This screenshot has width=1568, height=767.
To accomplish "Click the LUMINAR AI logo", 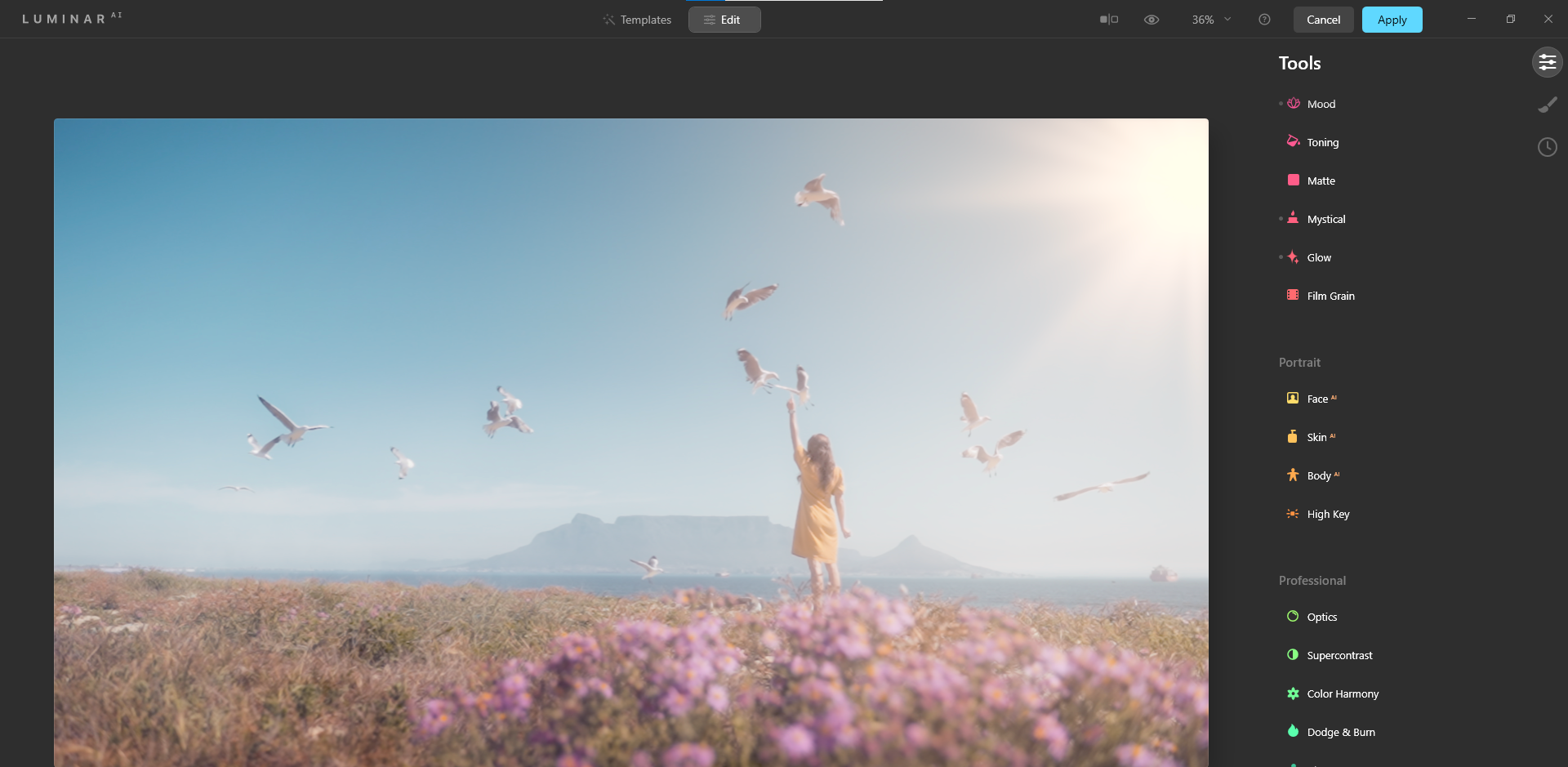I will pyautogui.click(x=72, y=18).
